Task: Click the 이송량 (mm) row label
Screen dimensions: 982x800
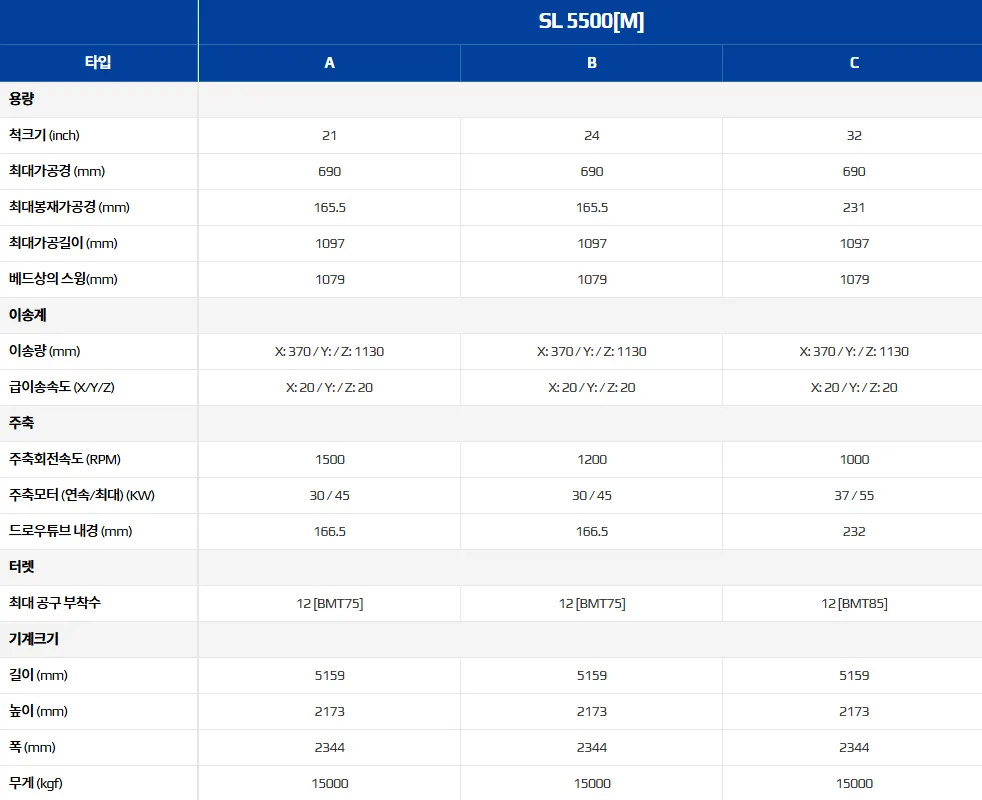Action: 44,351
